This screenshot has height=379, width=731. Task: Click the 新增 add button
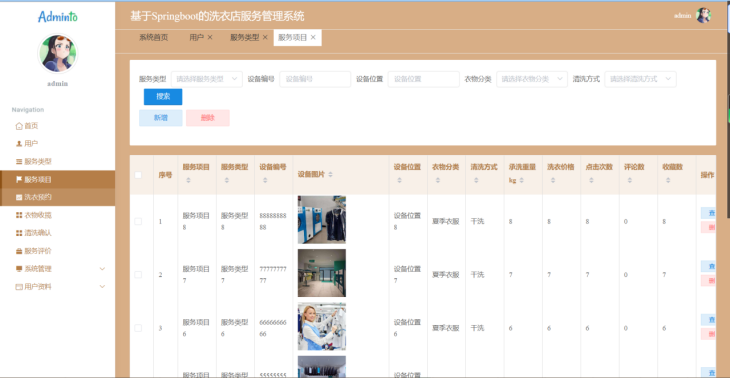pyautogui.click(x=160, y=118)
